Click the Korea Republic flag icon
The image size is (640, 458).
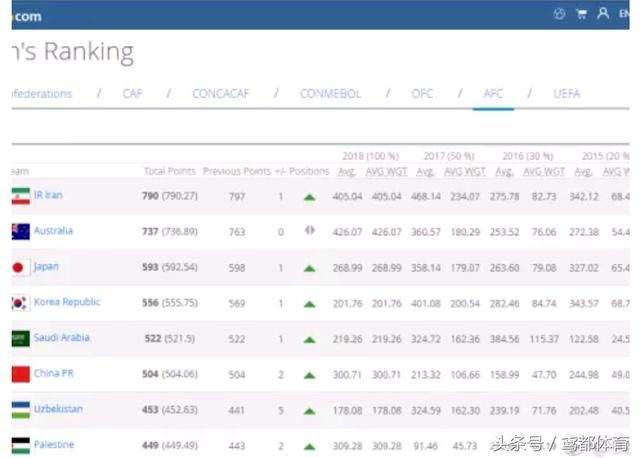point(19,303)
